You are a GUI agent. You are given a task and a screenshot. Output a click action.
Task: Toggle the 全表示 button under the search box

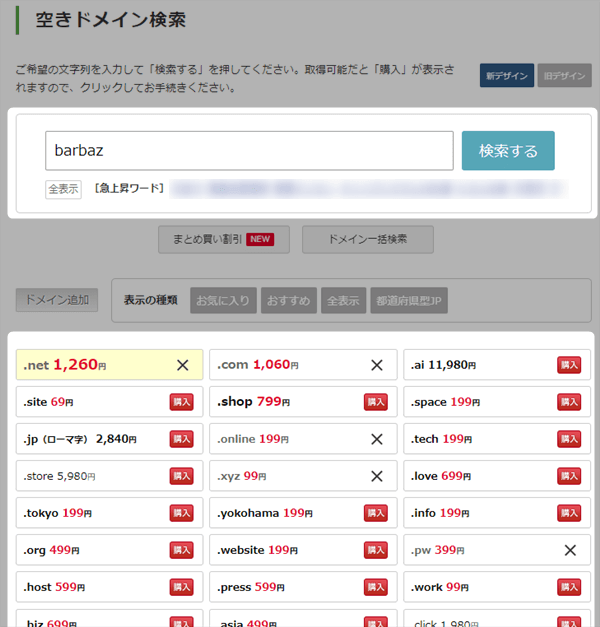63,189
